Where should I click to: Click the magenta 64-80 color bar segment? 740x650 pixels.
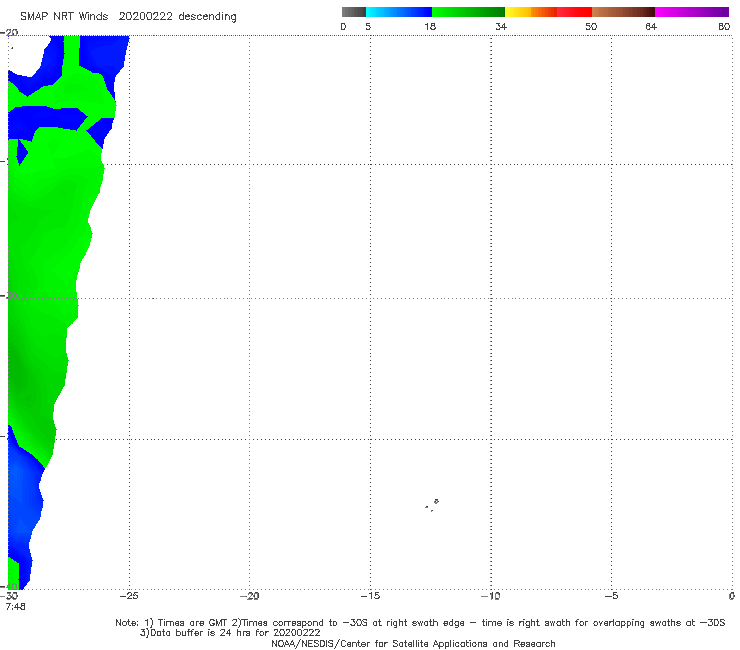pyautogui.click(x=692, y=12)
